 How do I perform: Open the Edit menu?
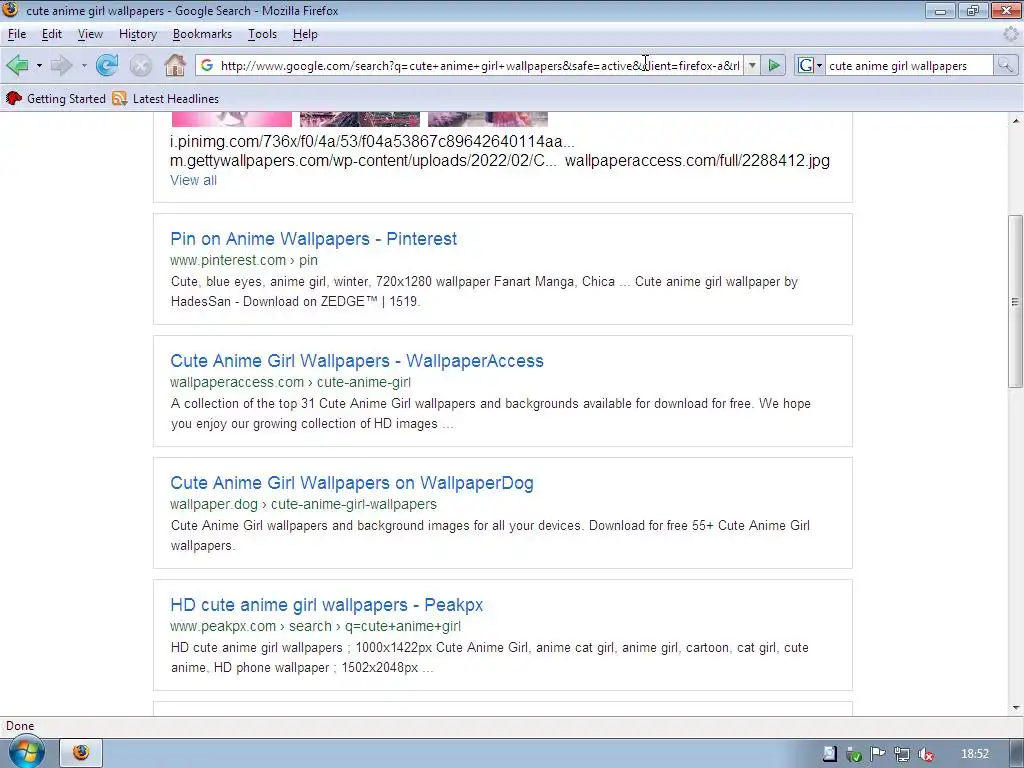(x=52, y=34)
